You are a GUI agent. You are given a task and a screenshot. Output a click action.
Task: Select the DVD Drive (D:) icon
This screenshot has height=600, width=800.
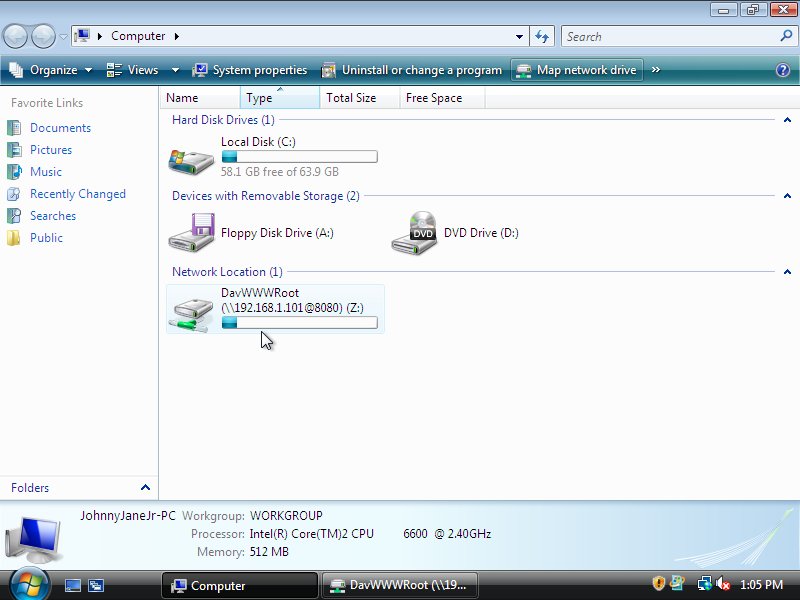[414, 233]
